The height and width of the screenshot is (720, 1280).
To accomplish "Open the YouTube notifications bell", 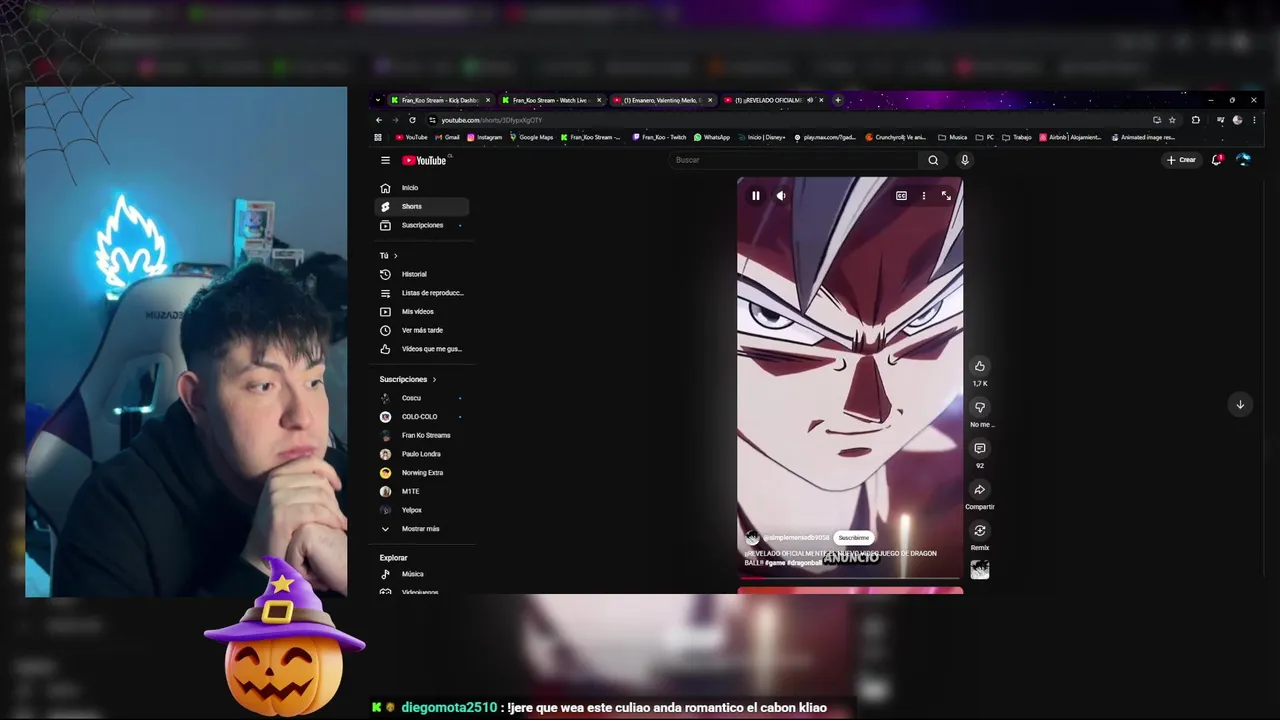I will tap(1216, 160).
